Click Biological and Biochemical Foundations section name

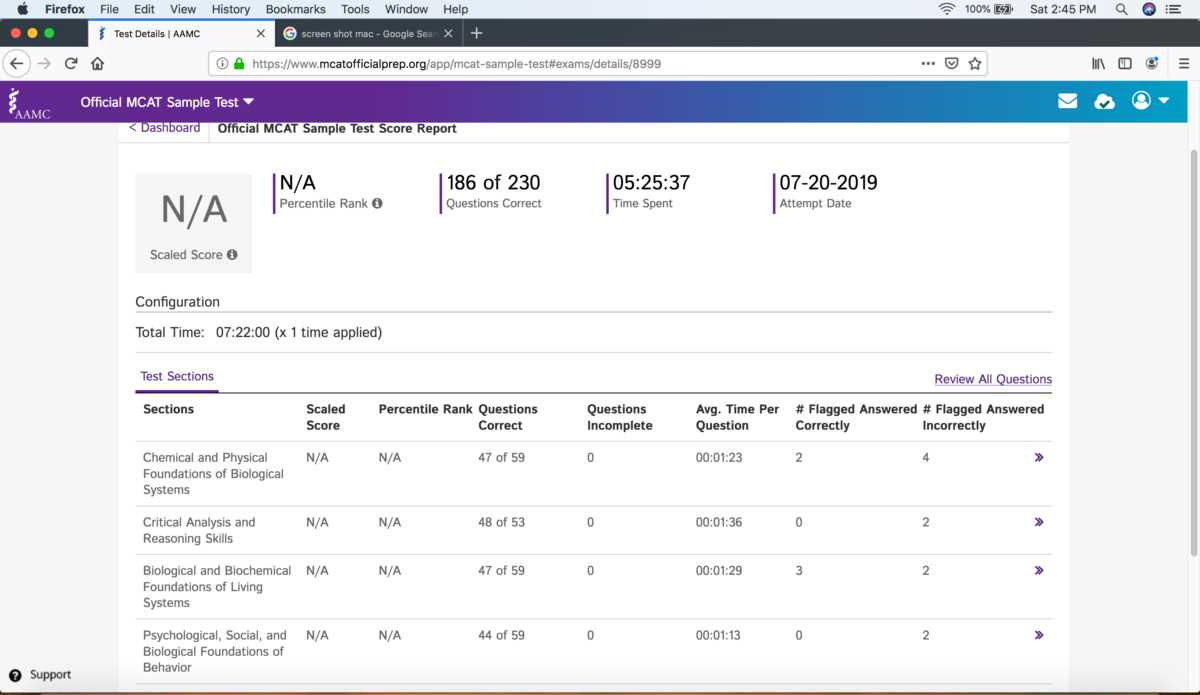(x=217, y=587)
